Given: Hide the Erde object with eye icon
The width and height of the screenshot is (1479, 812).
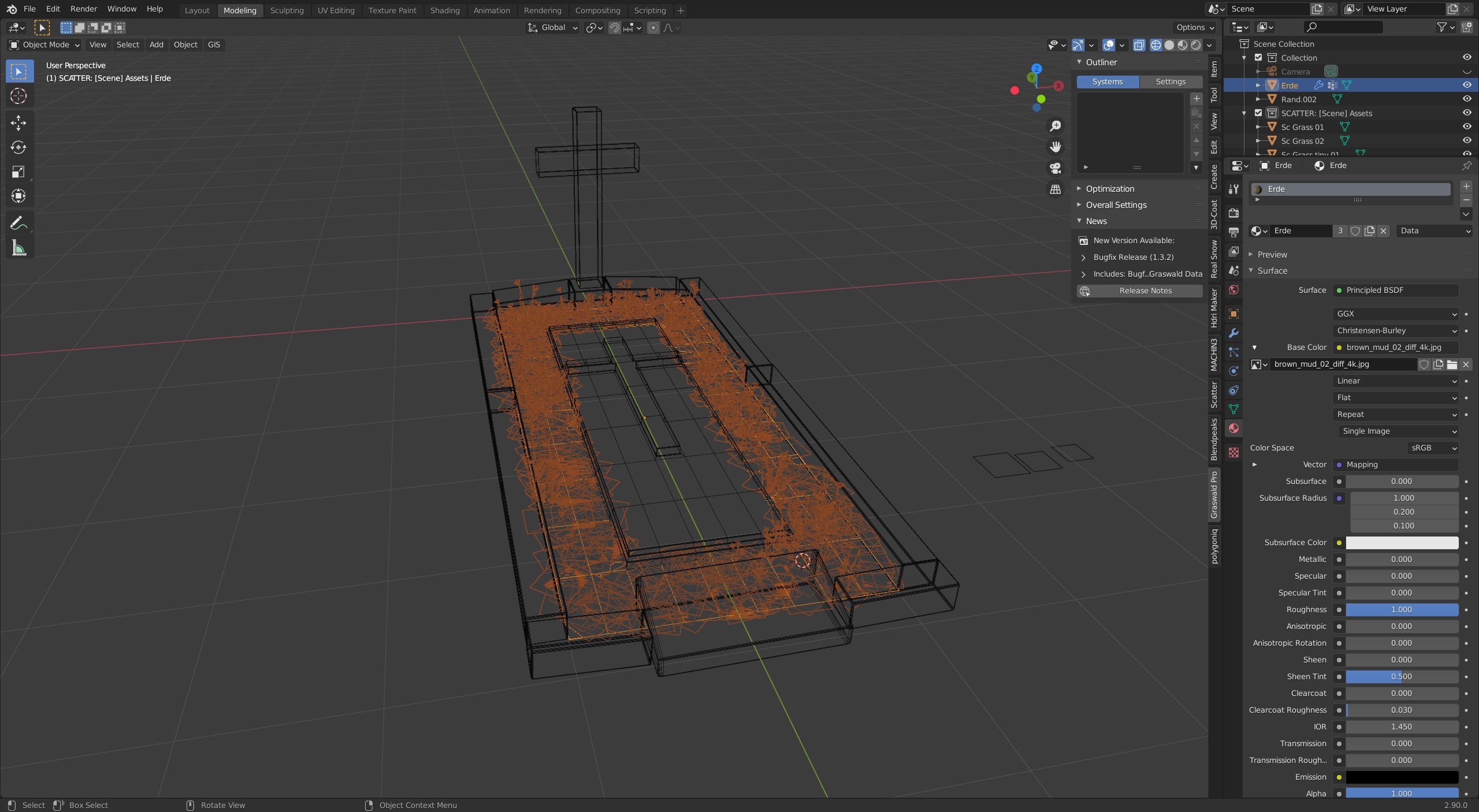Looking at the screenshot, I should click(x=1467, y=85).
